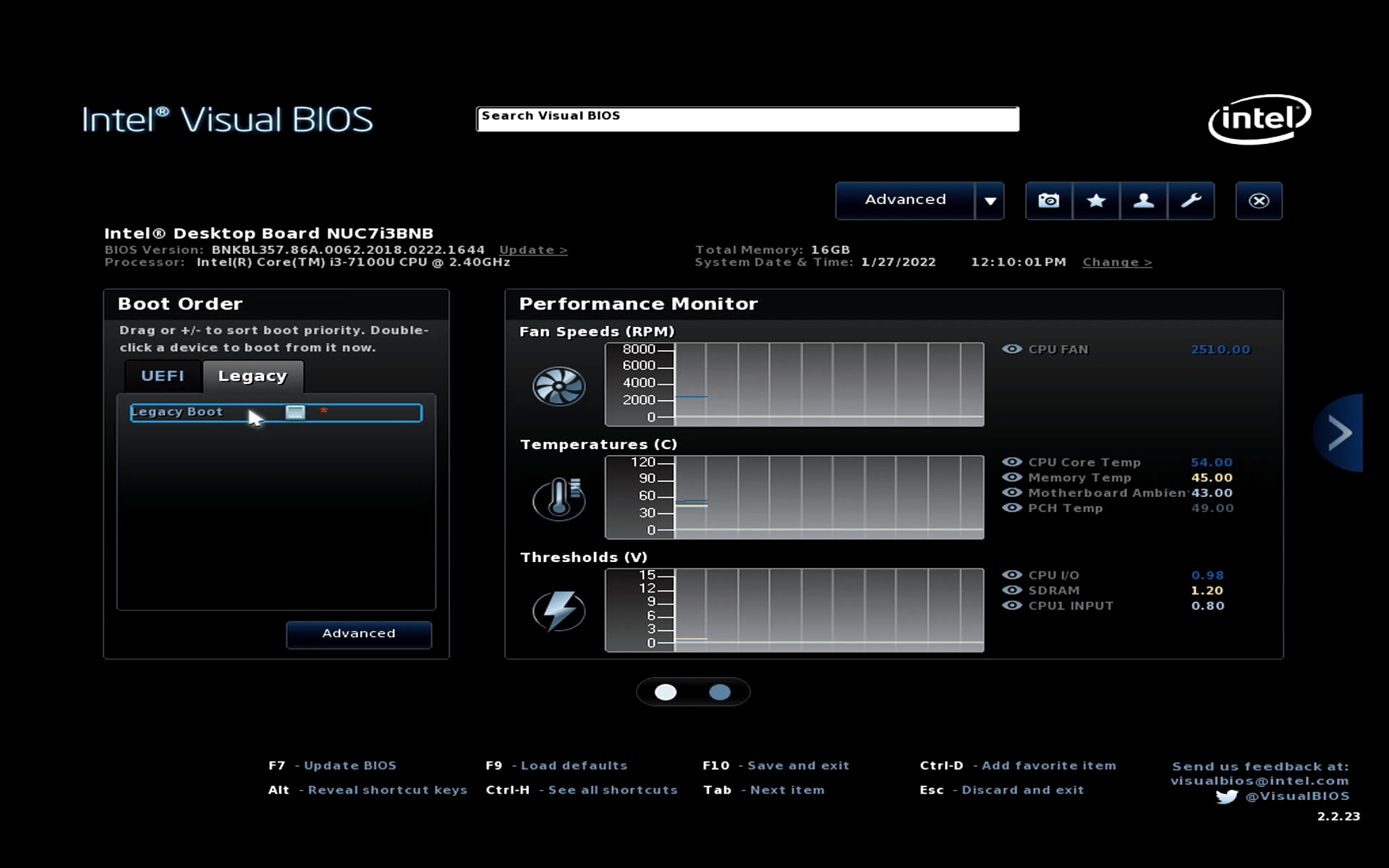This screenshot has width=1389, height=868.
Task: Click Advanced button in Boot Order
Action: pos(359,634)
